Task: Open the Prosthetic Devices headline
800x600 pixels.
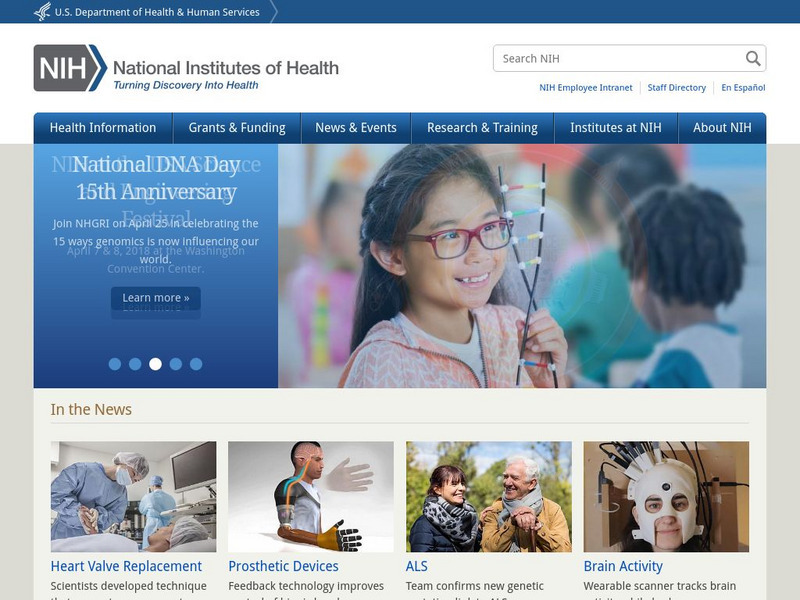Action: 283,566
